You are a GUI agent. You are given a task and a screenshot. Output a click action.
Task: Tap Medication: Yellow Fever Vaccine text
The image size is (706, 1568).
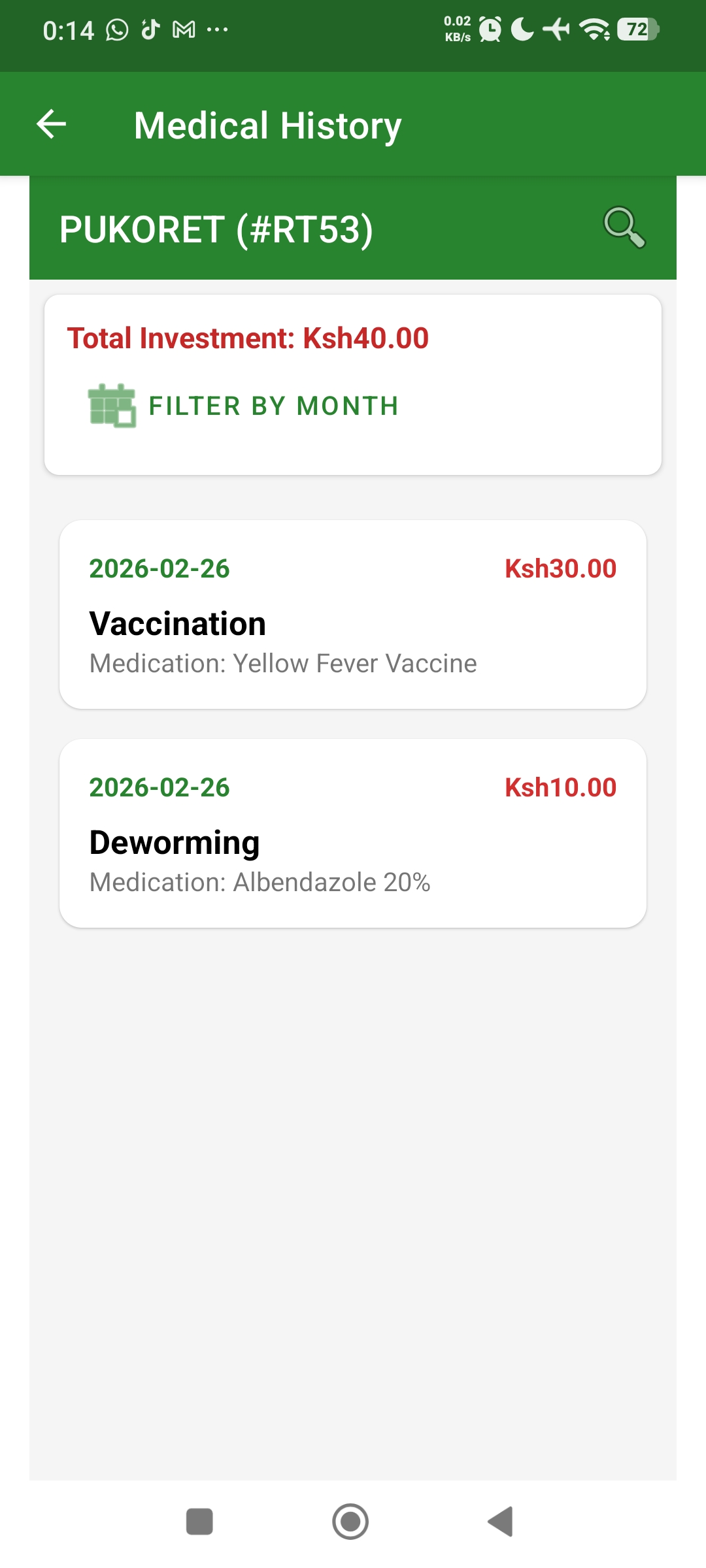click(x=283, y=663)
